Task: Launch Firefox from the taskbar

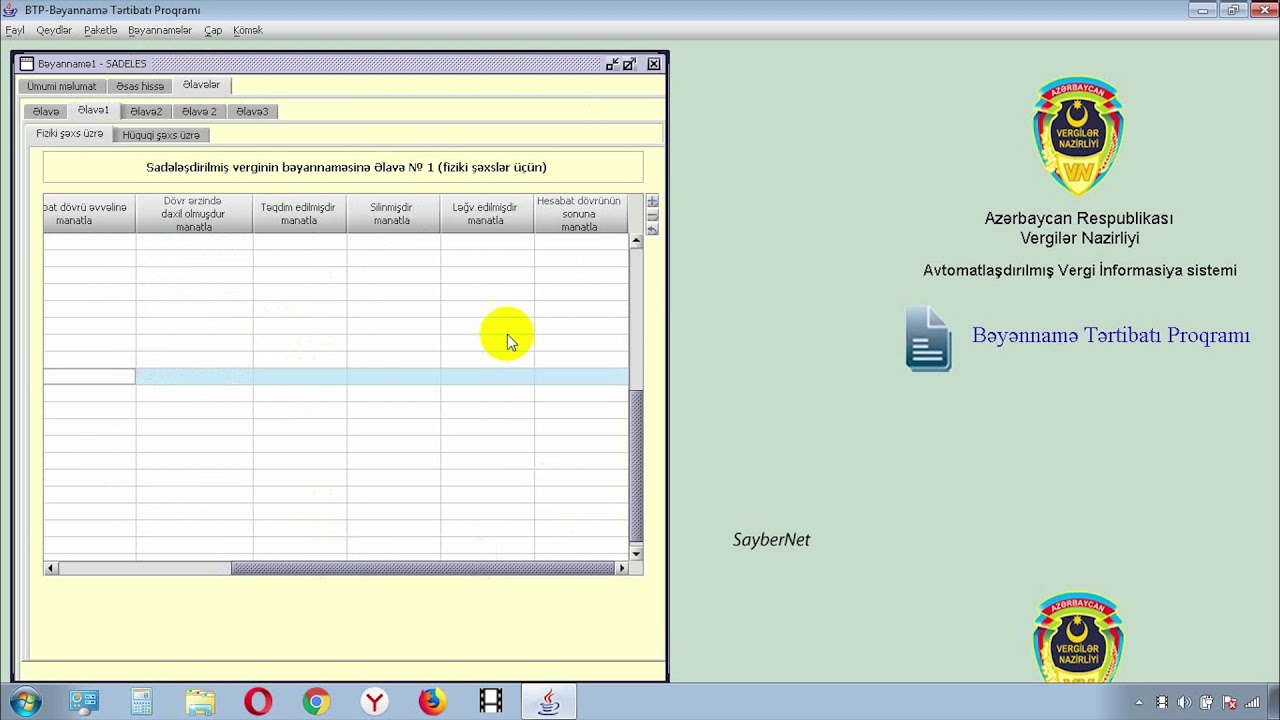Action: 432,702
